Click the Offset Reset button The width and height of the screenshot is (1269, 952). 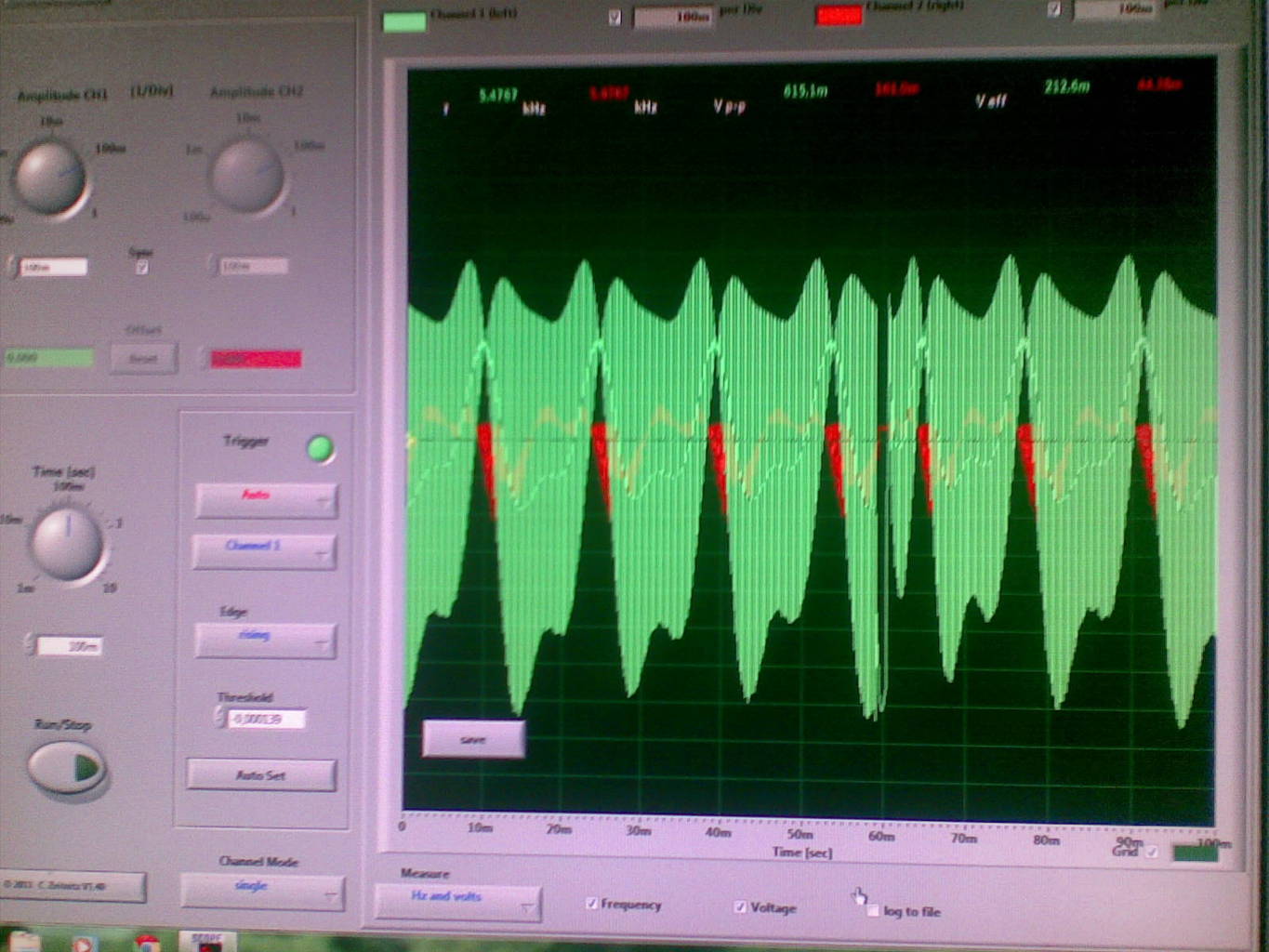[x=143, y=359]
